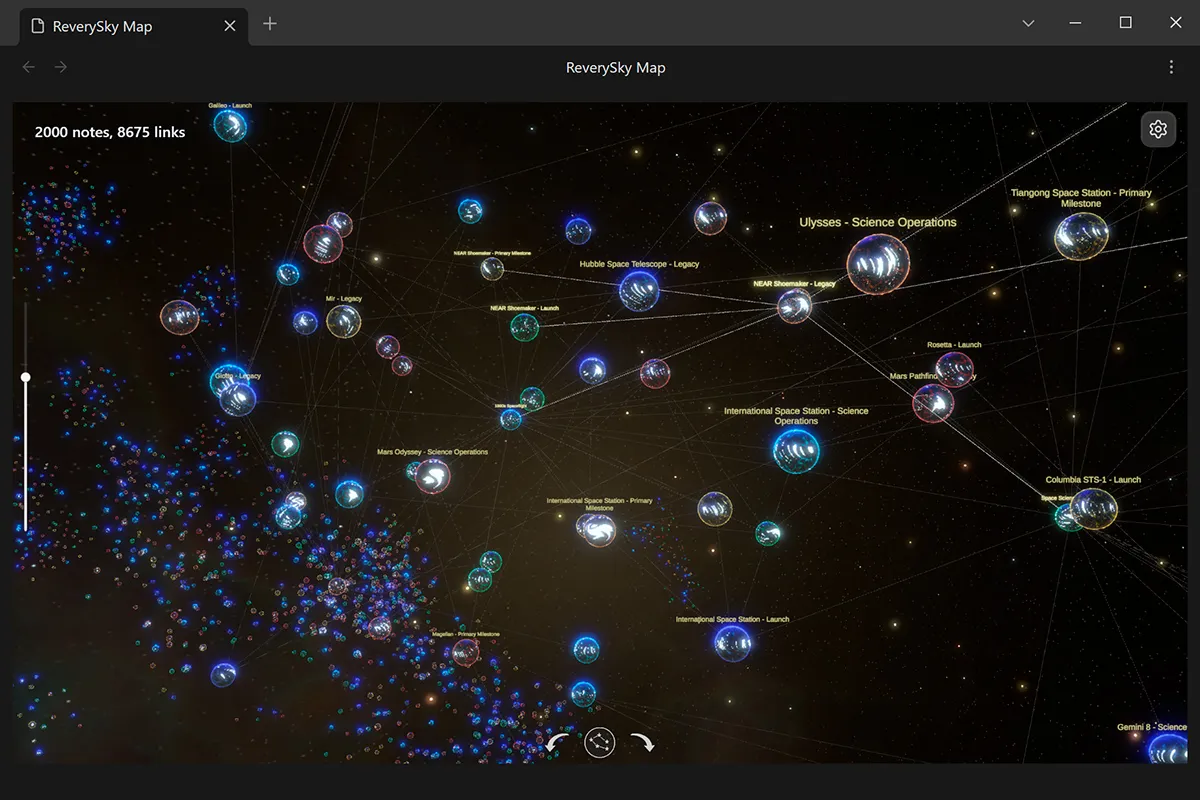1200x800 pixels.
Task: Click the Gemini 8 - Science node
Action: (x=1166, y=748)
